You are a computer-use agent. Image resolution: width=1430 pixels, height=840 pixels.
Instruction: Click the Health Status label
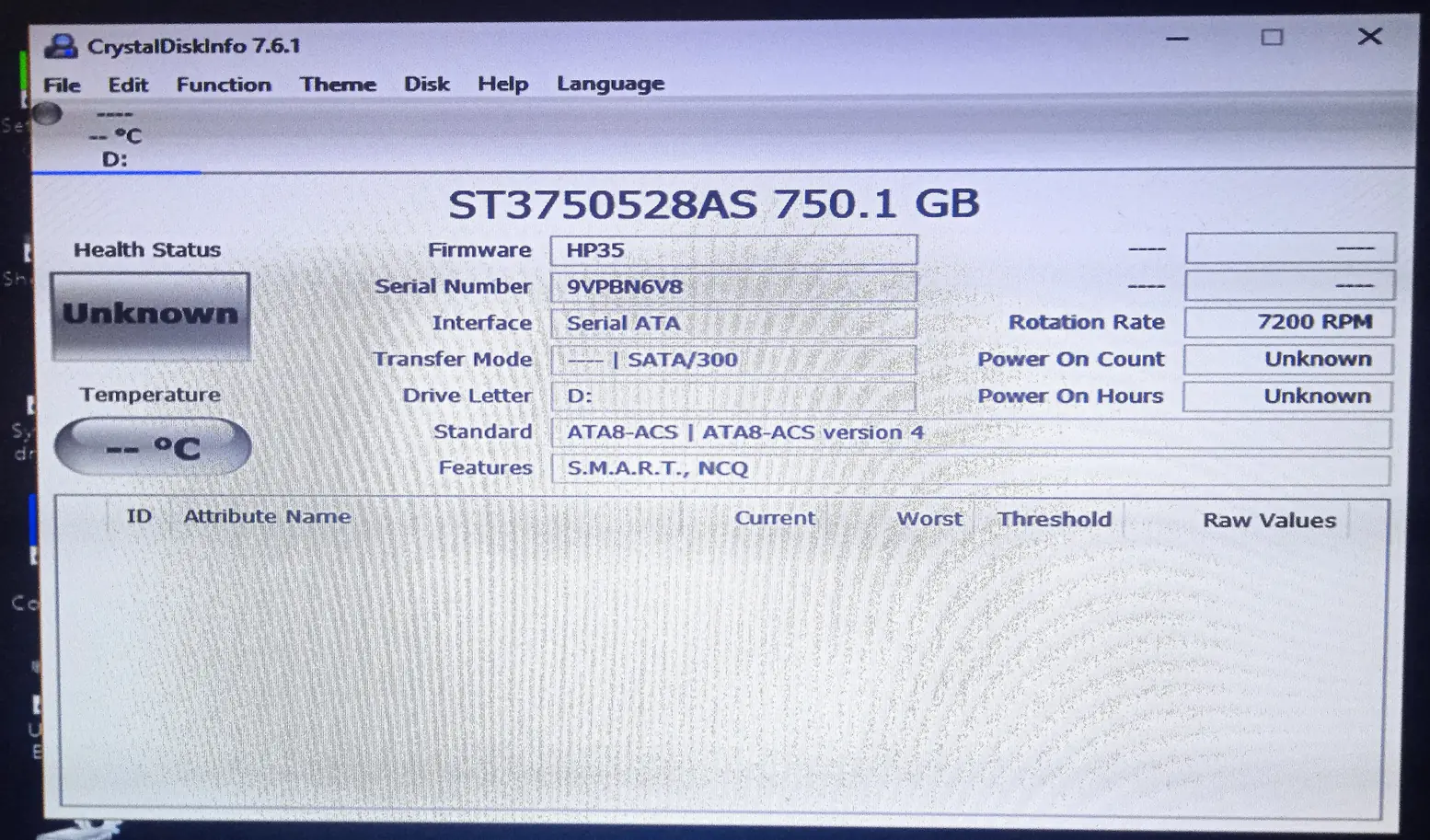point(147,249)
